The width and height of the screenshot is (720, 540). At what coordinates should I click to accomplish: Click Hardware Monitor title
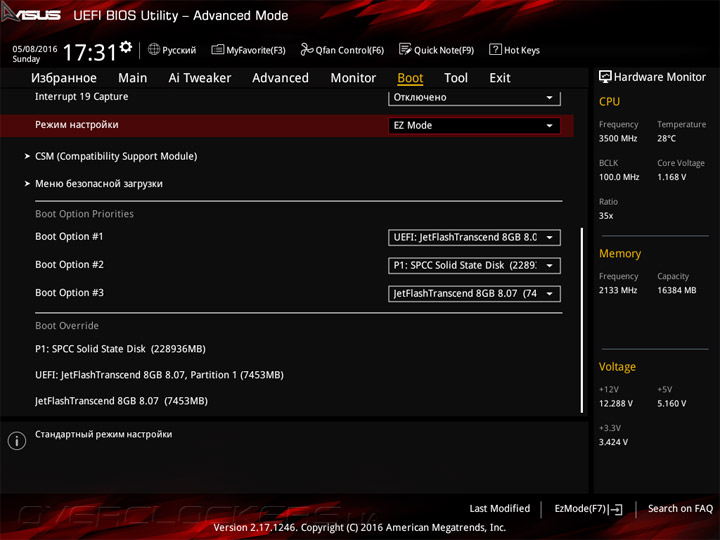(659, 77)
